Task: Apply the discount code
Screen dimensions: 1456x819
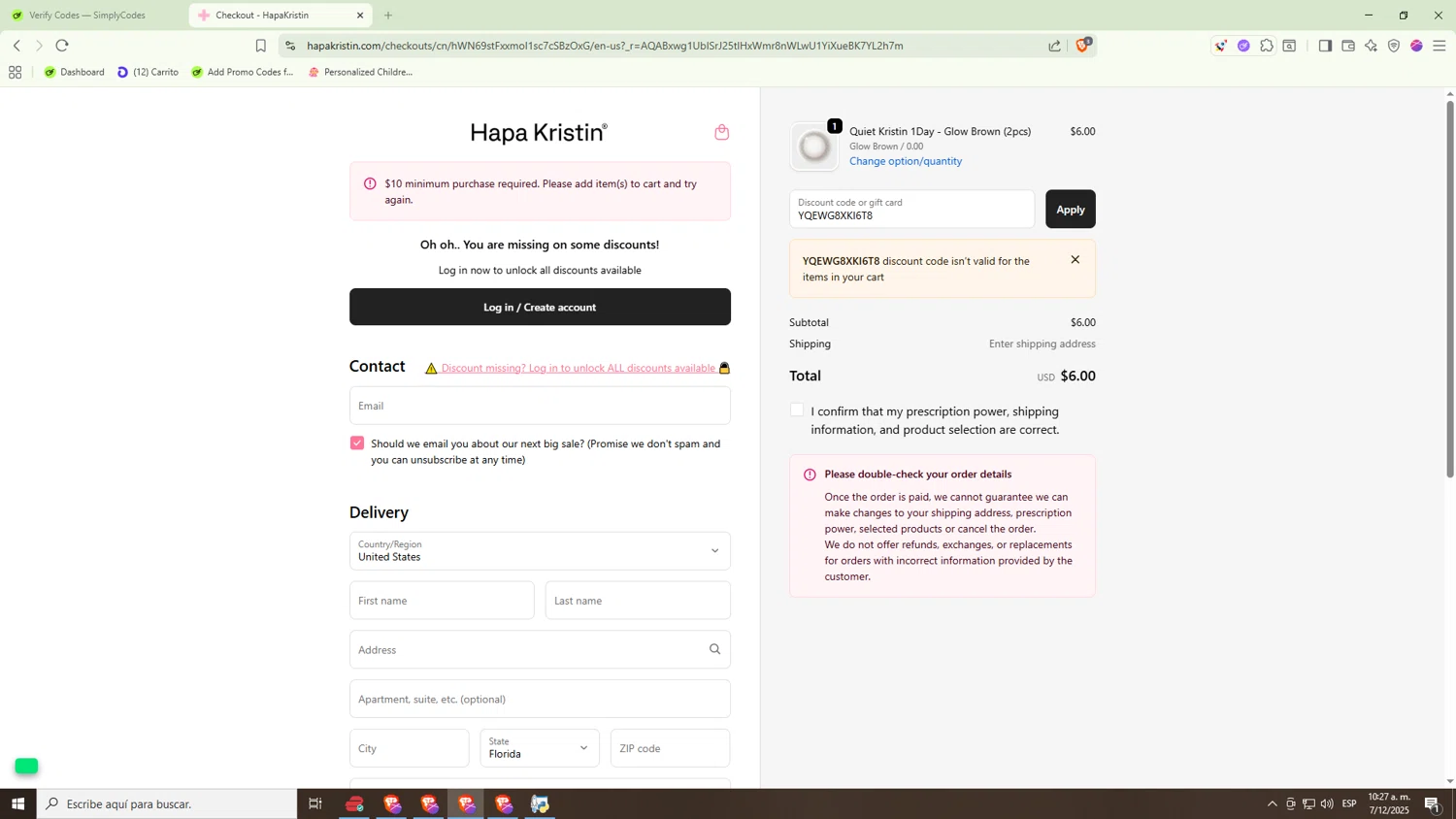Action: [x=1070, y=209]
